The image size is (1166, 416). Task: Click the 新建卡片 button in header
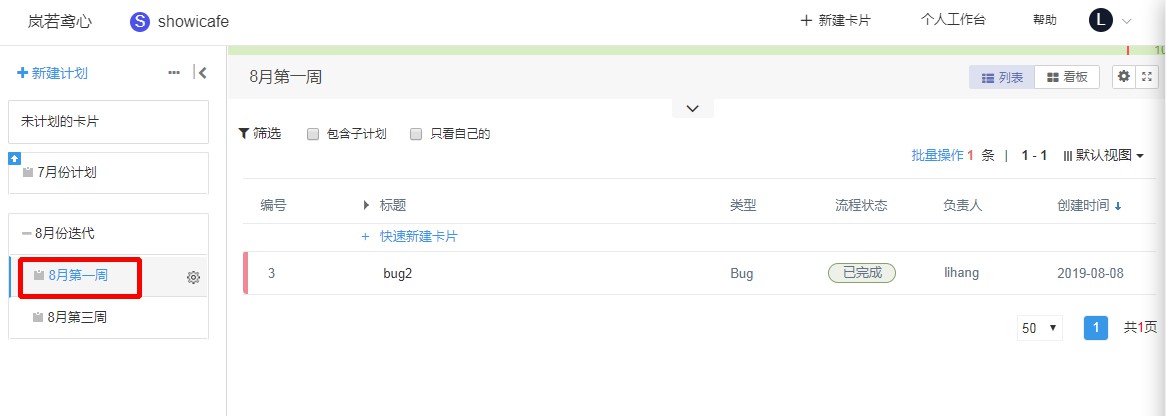(835, 21)
